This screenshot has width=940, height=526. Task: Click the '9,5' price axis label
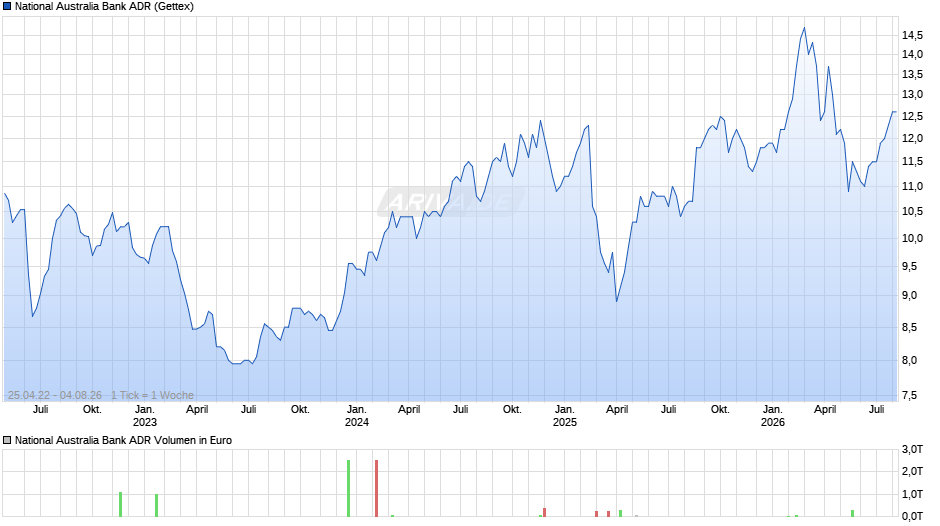pos(909,266)
